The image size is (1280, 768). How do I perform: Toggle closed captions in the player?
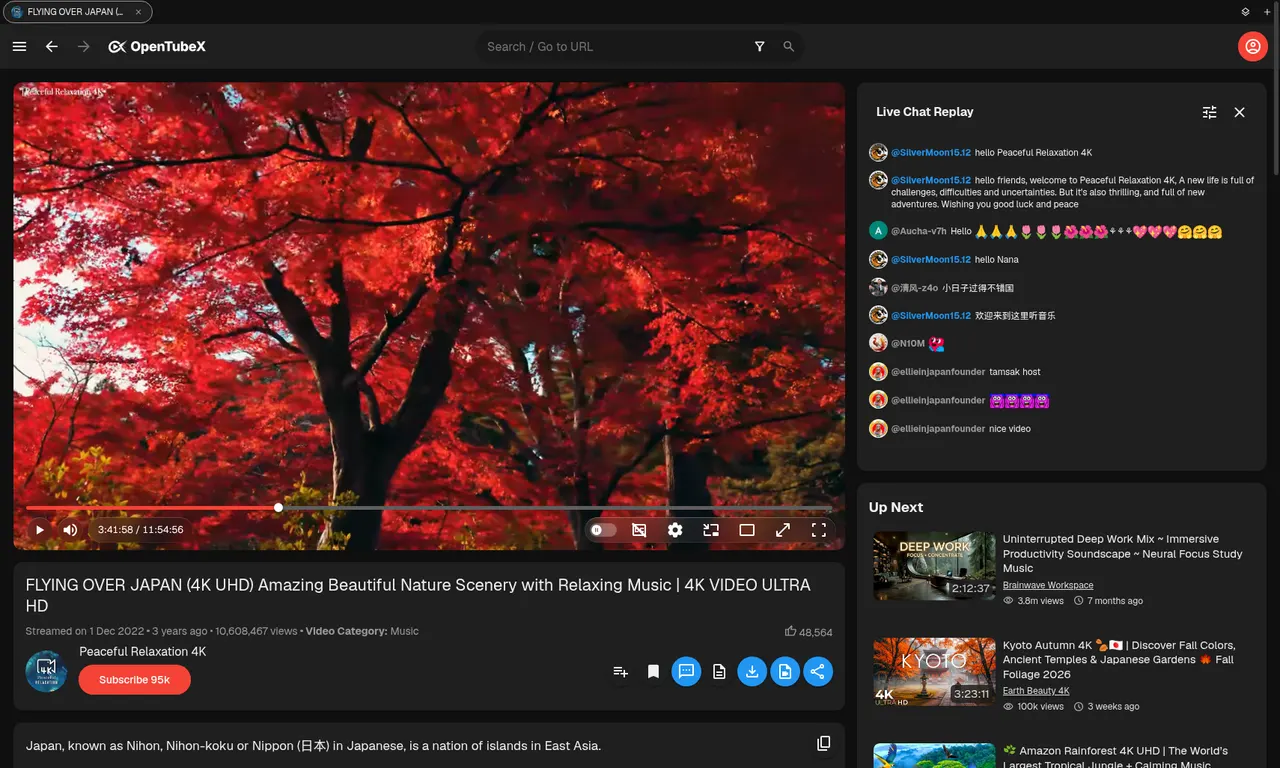[x=639, y=530]
